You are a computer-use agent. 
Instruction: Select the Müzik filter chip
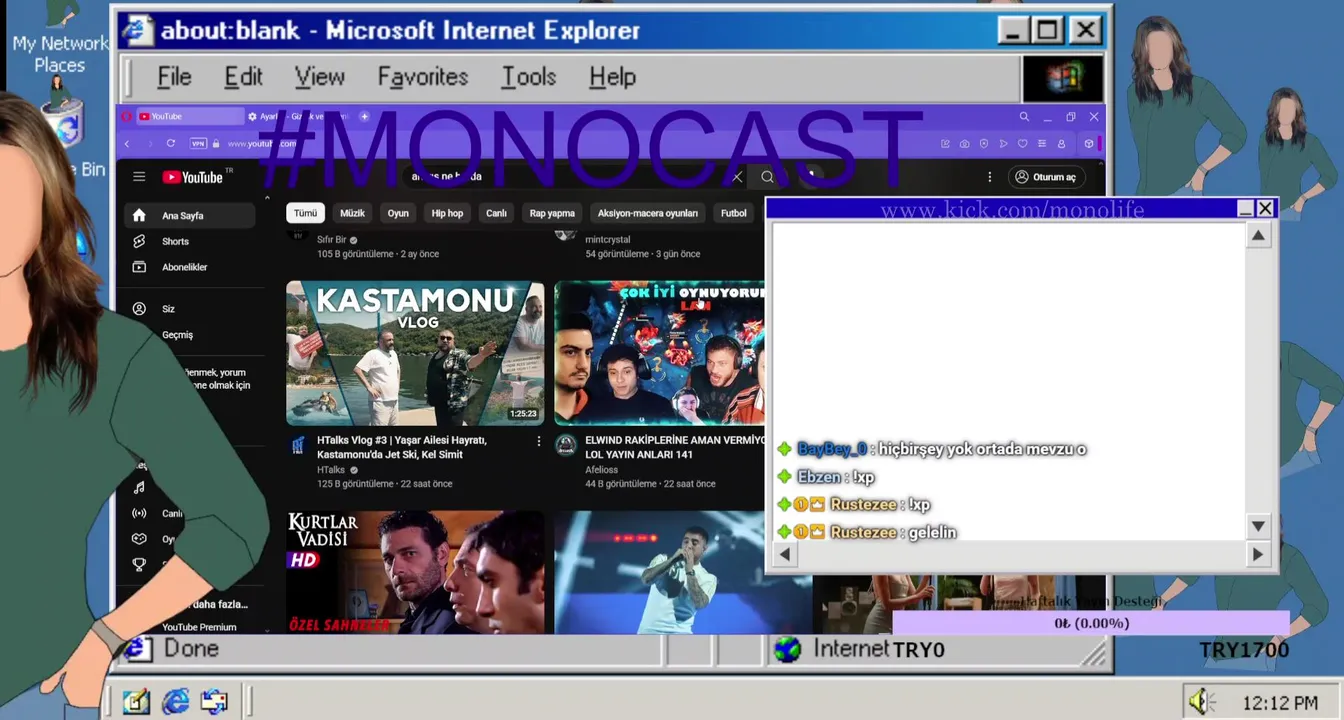tap(352, 213)
